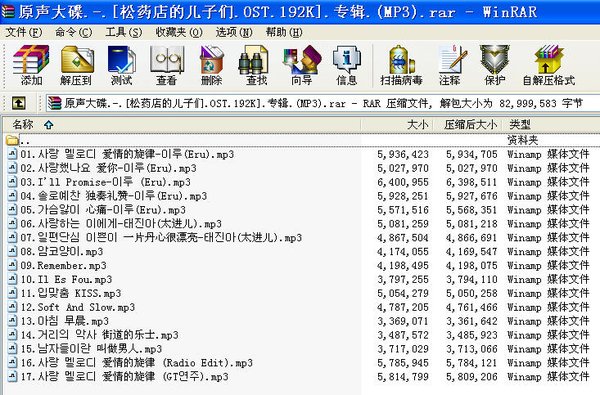Screen dimensions: 600x395
Task: Select file 07 一片丹心很漂亮.mp3
Action: (161, 237)
